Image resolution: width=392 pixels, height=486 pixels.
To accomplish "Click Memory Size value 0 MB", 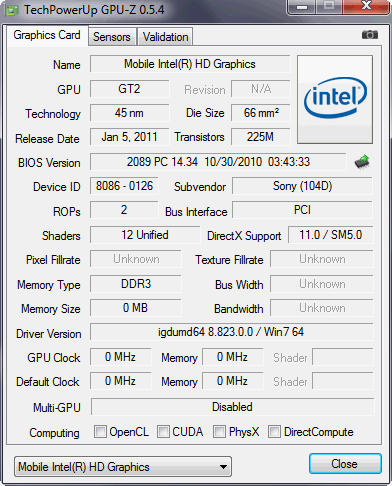I will pos(136,308).
